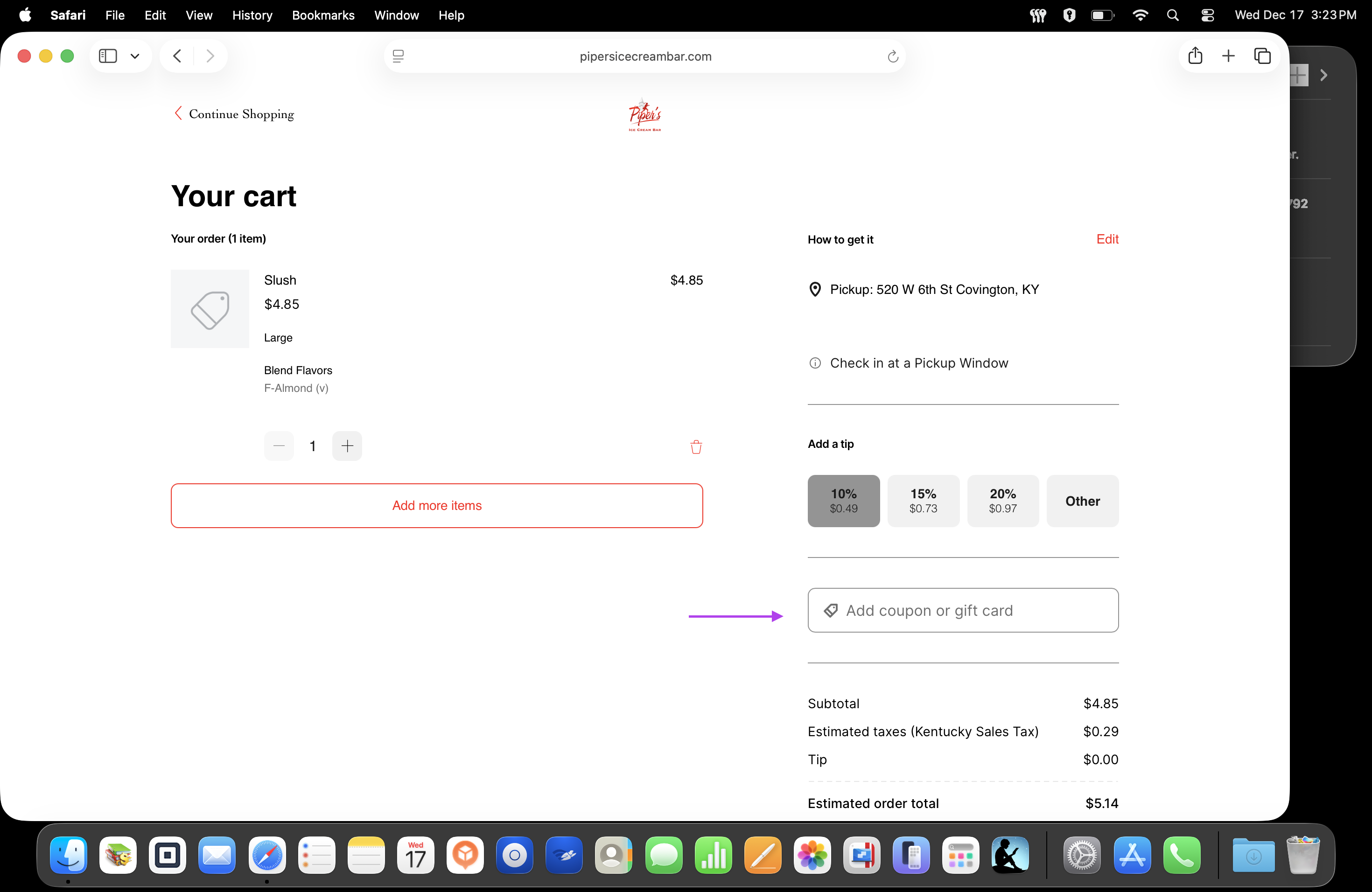
Task: Click the Add more items button
Action: click(436, 505)
